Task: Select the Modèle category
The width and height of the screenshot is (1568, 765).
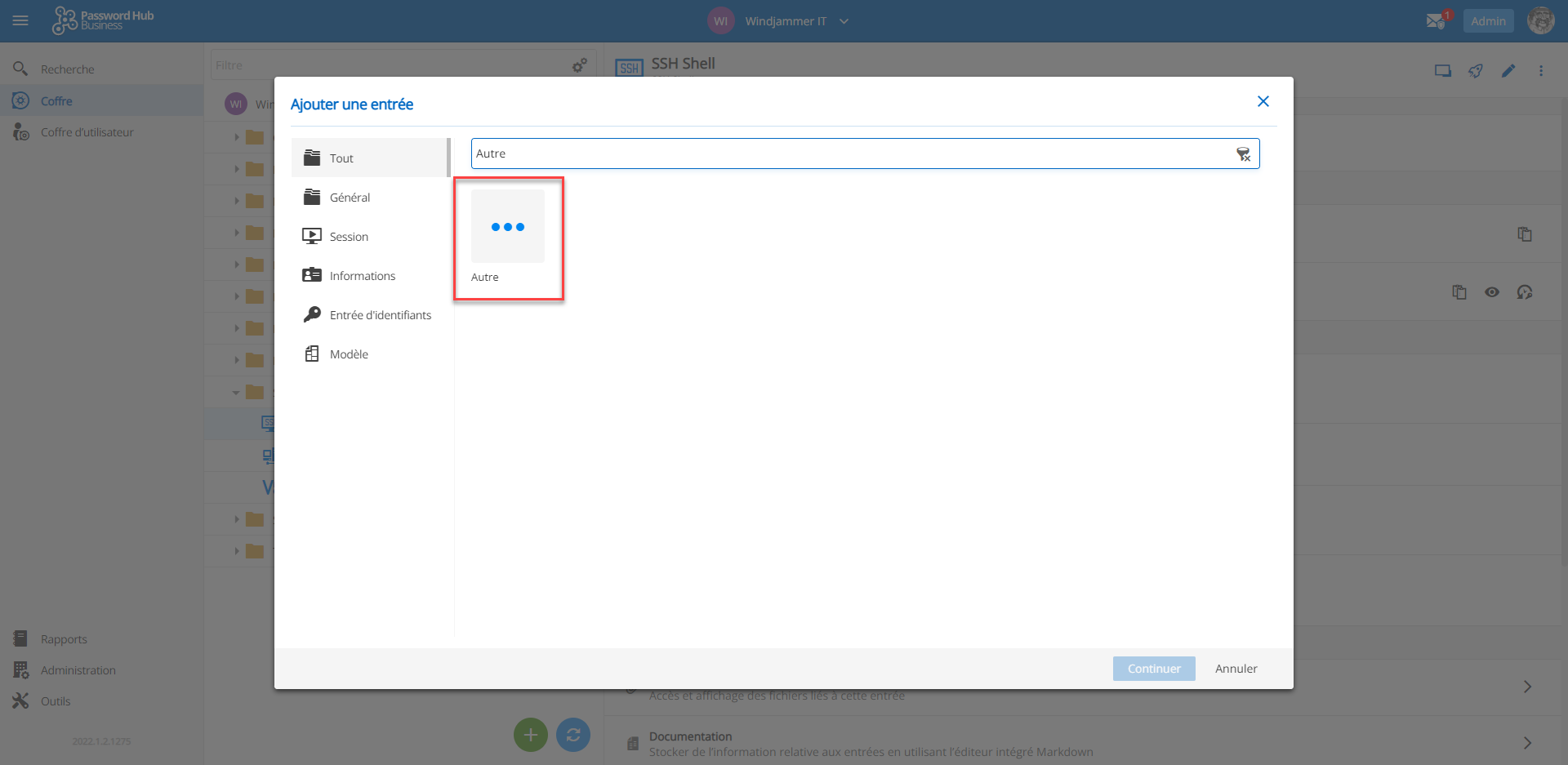Action: point(370,354)
